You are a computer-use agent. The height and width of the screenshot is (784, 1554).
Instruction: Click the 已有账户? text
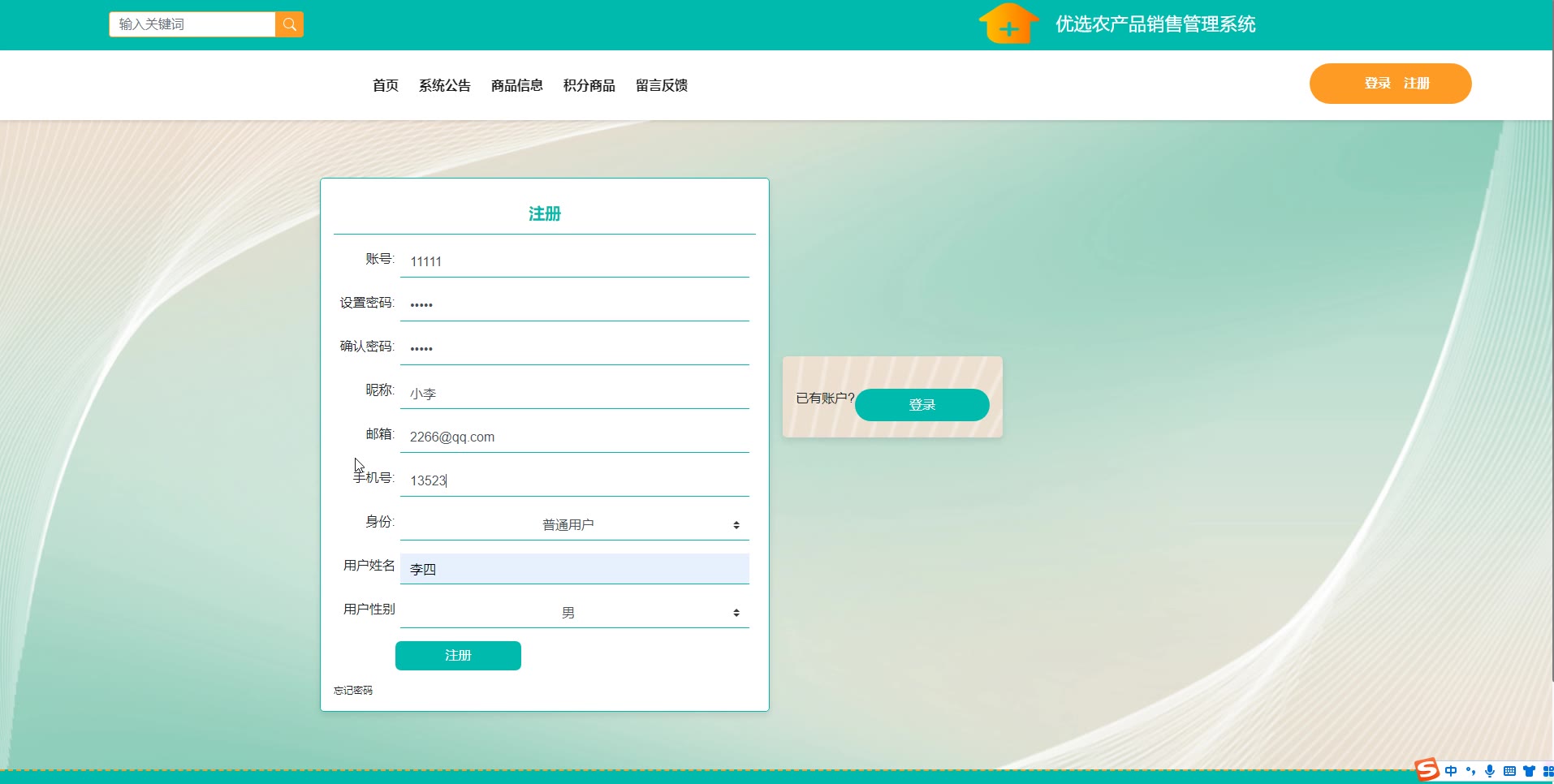tap(825, 398)
